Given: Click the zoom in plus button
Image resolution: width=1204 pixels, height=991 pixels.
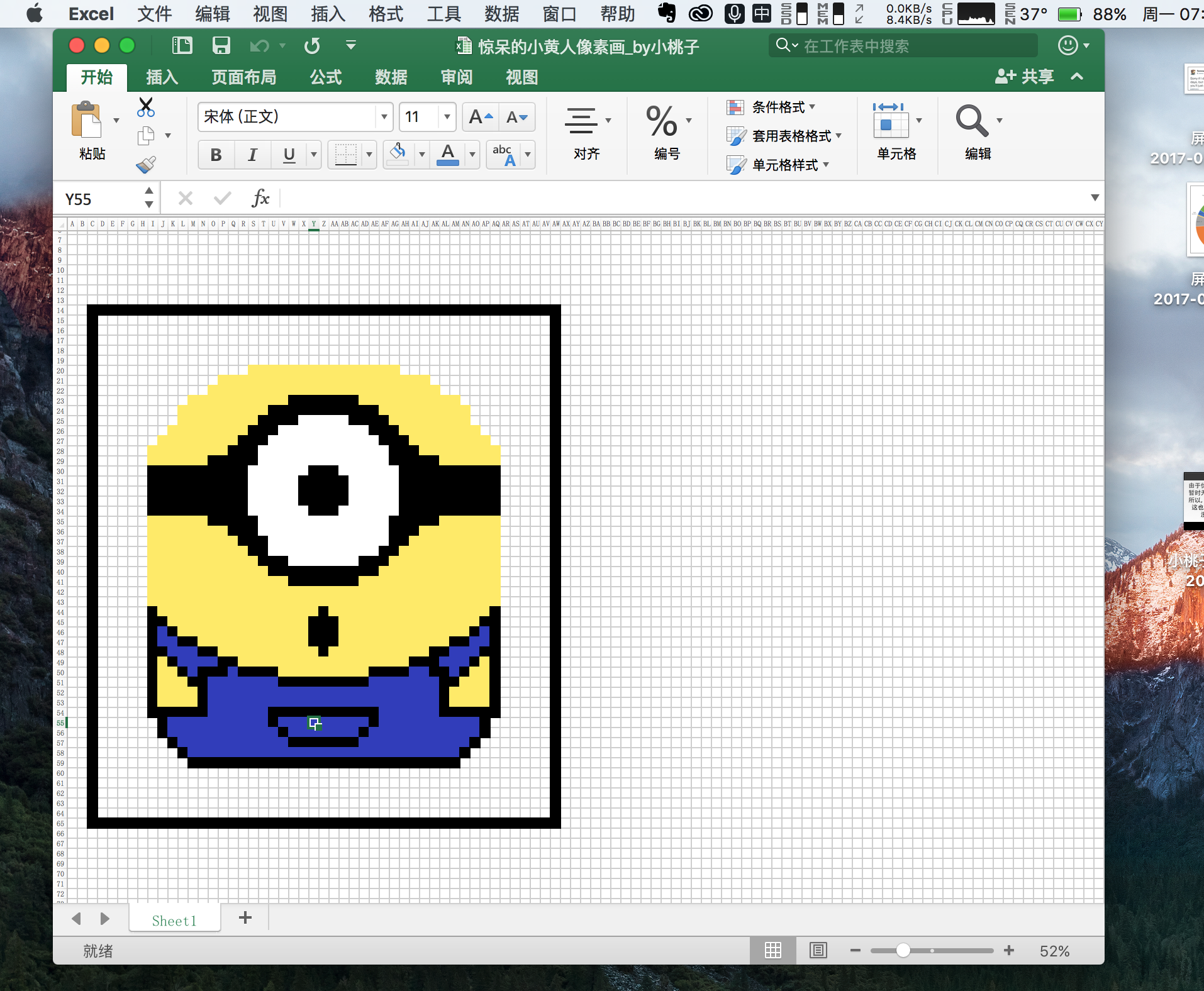Looking at the screenshot, I should pos(1009,950).
